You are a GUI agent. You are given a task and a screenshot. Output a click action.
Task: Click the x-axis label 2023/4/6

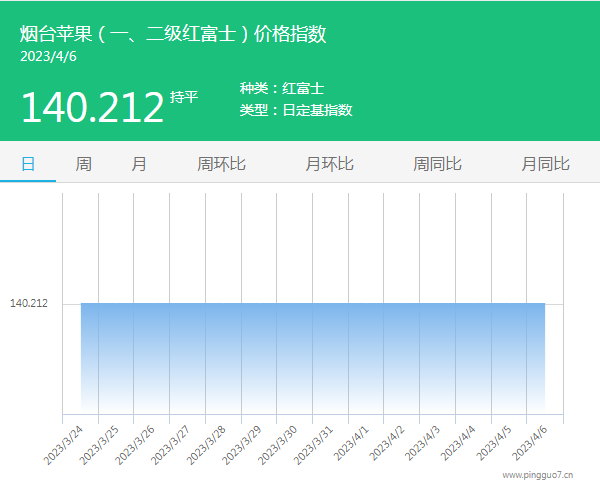(530, 443)
